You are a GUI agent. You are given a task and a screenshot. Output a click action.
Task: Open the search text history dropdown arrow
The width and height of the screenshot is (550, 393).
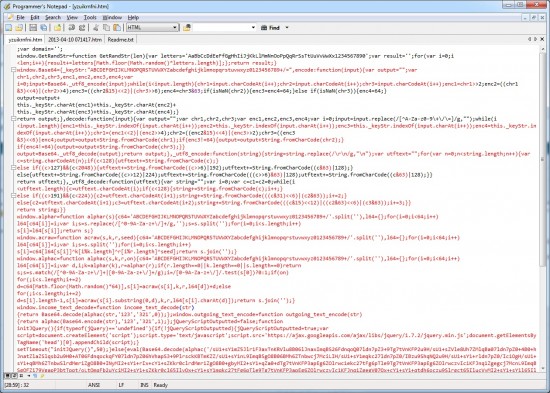coord(253,27)
